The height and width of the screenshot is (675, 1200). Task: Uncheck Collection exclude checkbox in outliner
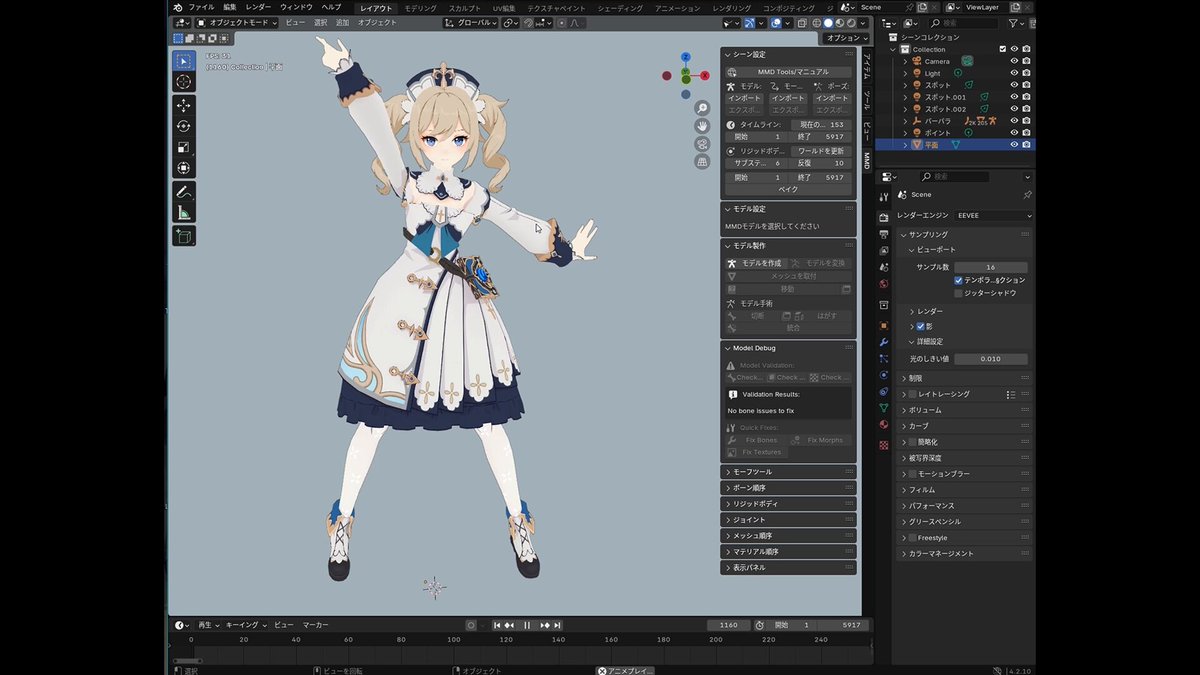(x=1003, y=49)
